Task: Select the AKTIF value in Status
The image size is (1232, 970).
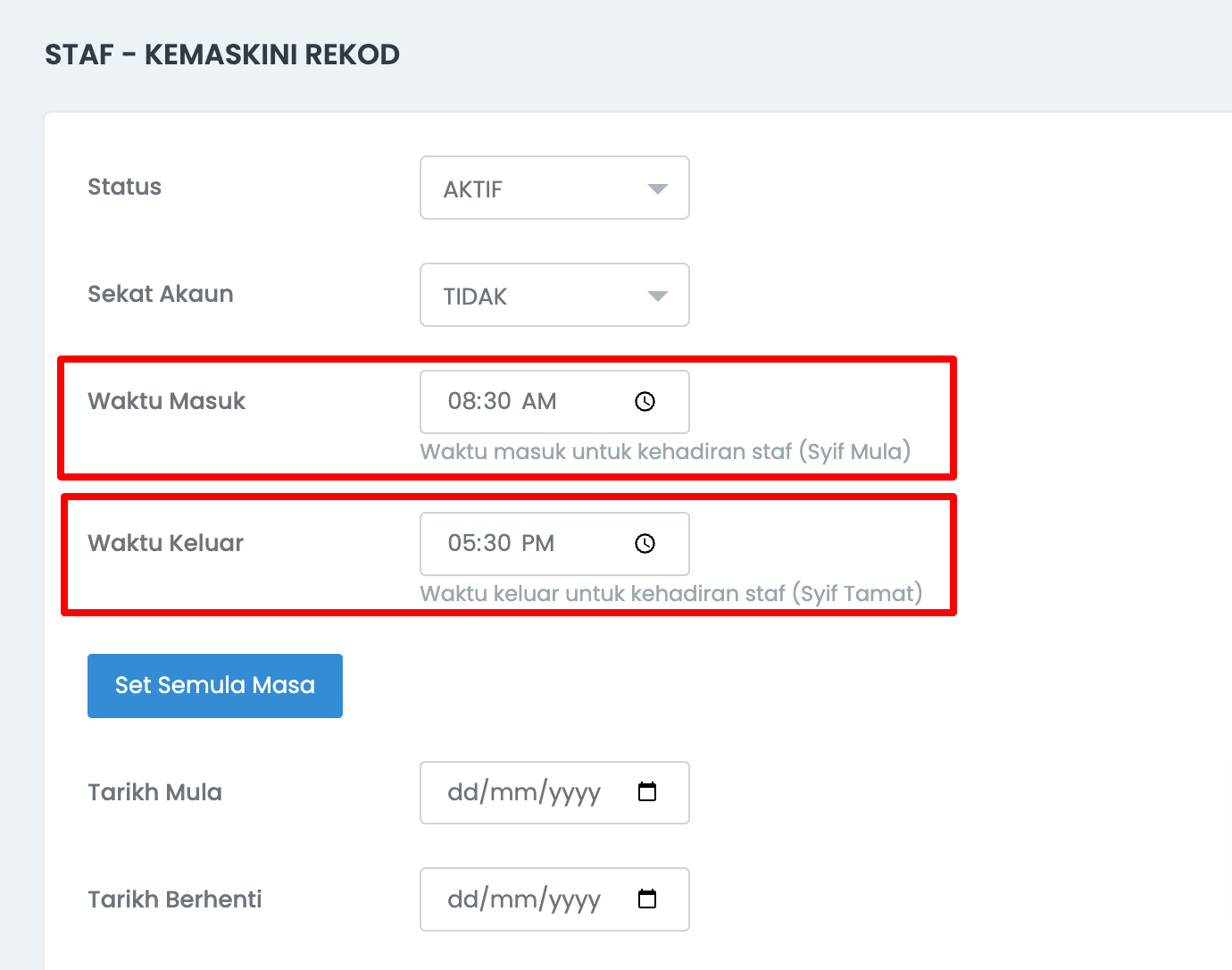Action: (473, 189)
